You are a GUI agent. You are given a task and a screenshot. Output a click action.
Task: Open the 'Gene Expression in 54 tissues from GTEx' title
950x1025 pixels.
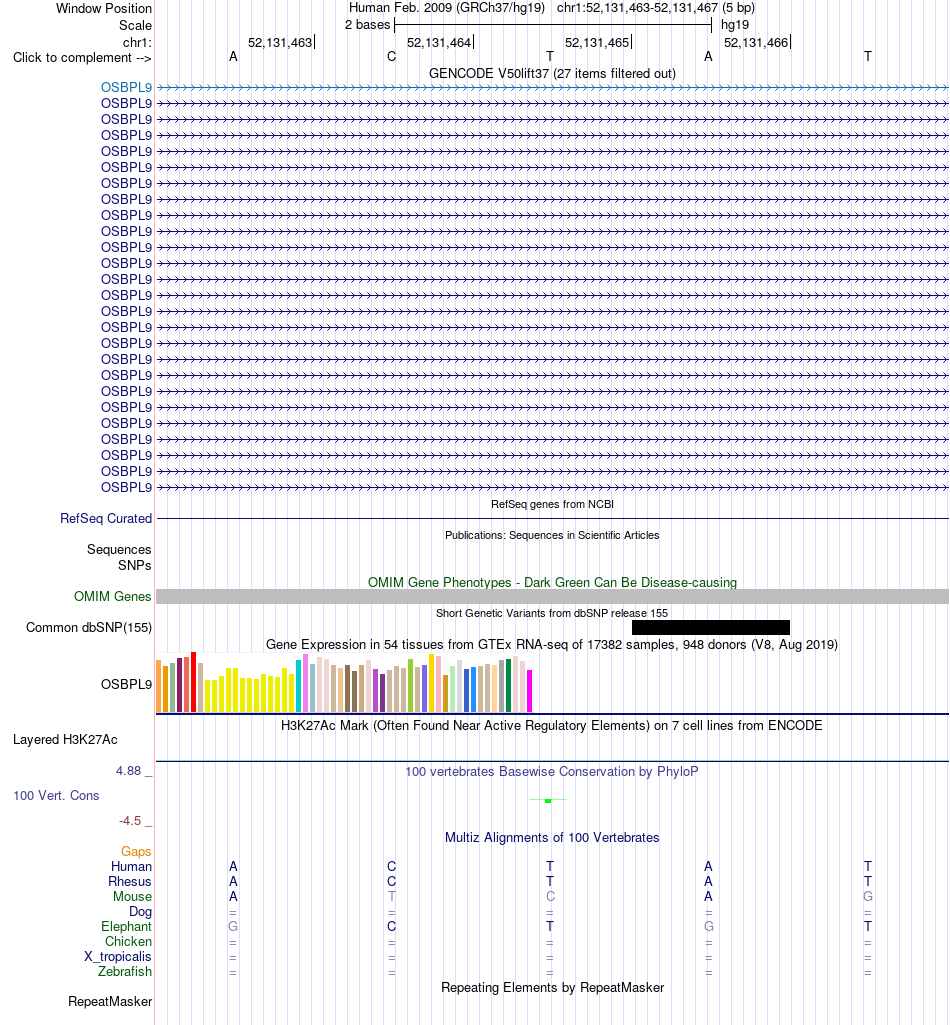tap(552, 645)
